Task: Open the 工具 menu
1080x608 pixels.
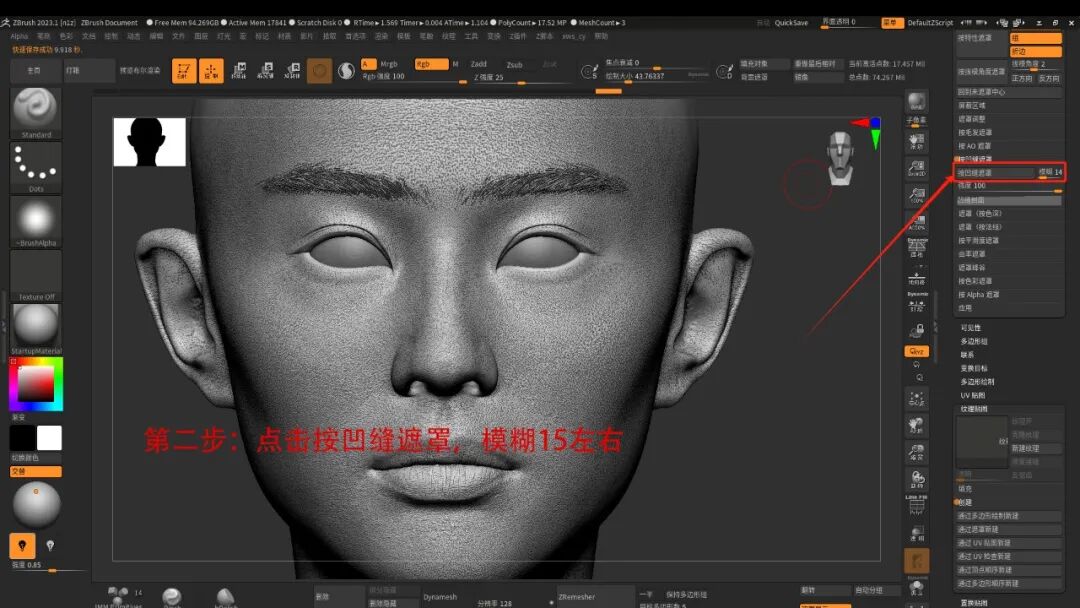Action: click(x=471, y=36)
